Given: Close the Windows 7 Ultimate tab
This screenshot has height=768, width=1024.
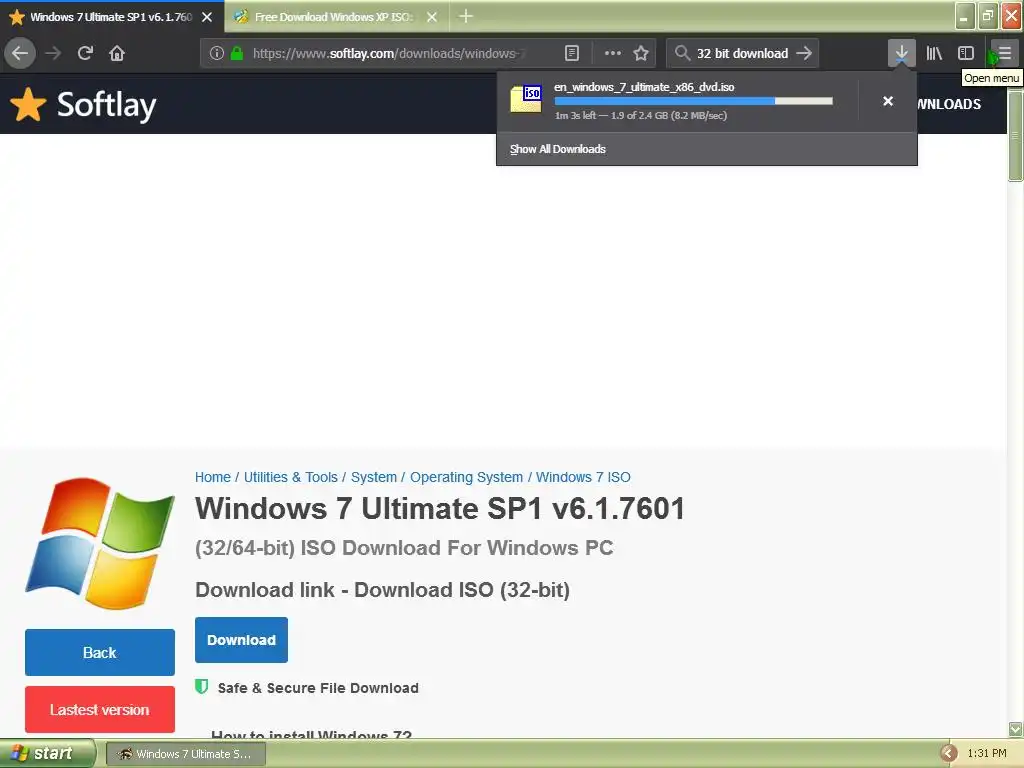Looking at the screenshot, I should (207, 17).
